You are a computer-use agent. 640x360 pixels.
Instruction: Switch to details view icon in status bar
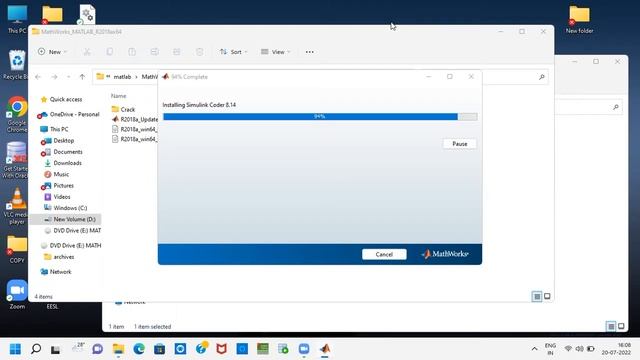[x=537, y=296]
